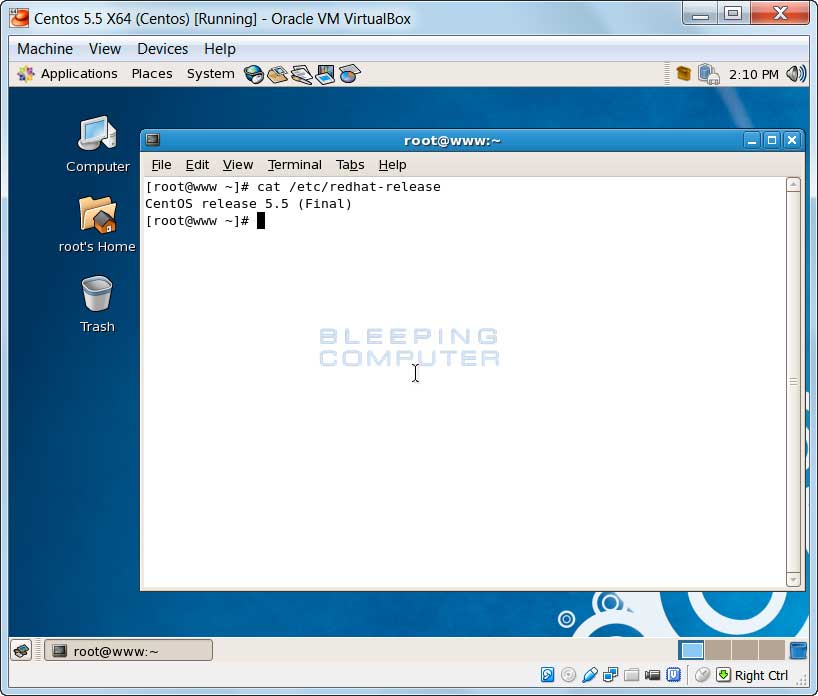Minimize the root@www:~ terminal window
818x696 pixels.
(x=752, y=140)
